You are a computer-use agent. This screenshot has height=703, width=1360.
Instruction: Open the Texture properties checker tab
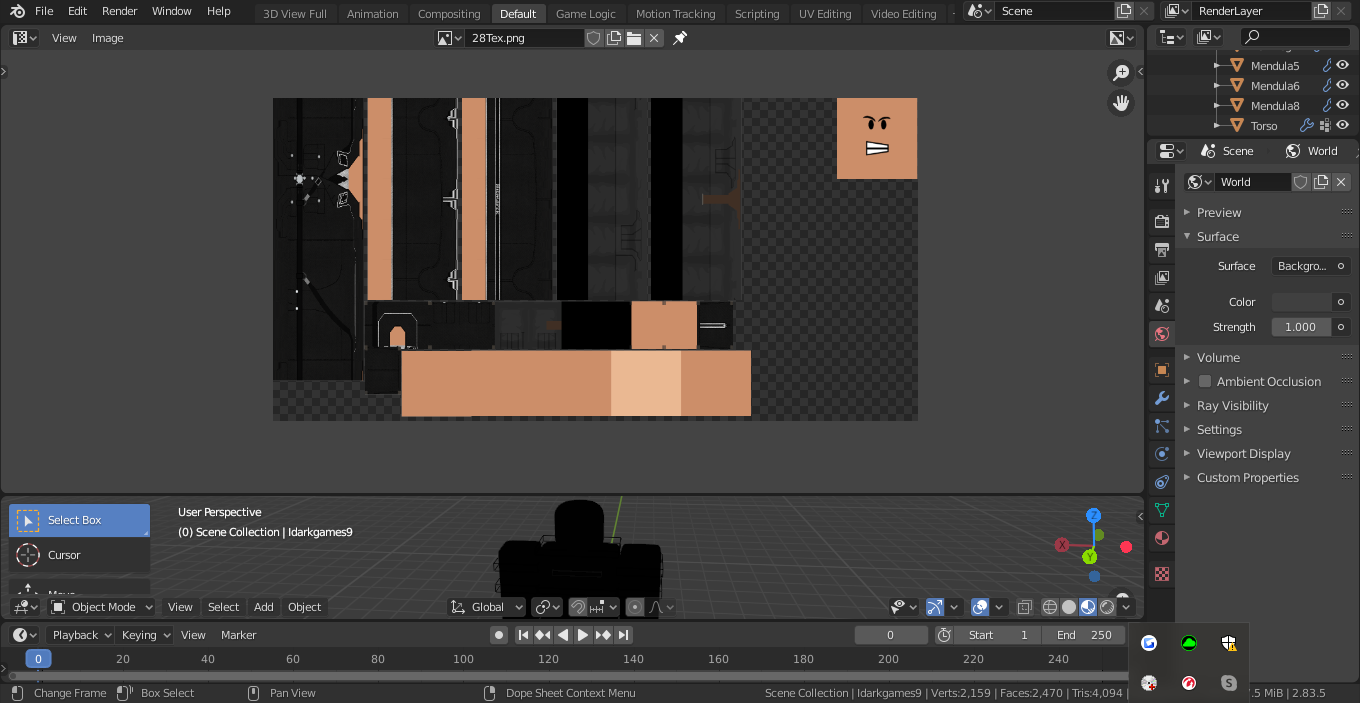tap(1162, 574)
